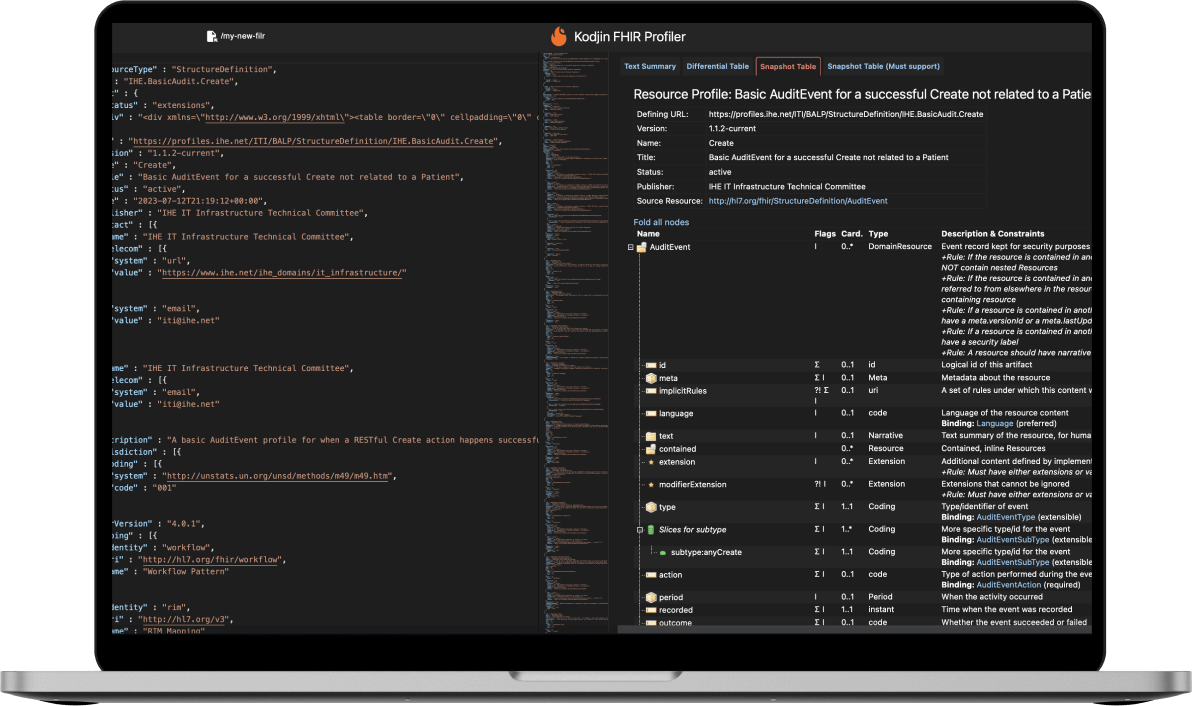This screenshot has height=706, width=1193.
Task: Open the Text Summary tab
Action: click(650, 66)
